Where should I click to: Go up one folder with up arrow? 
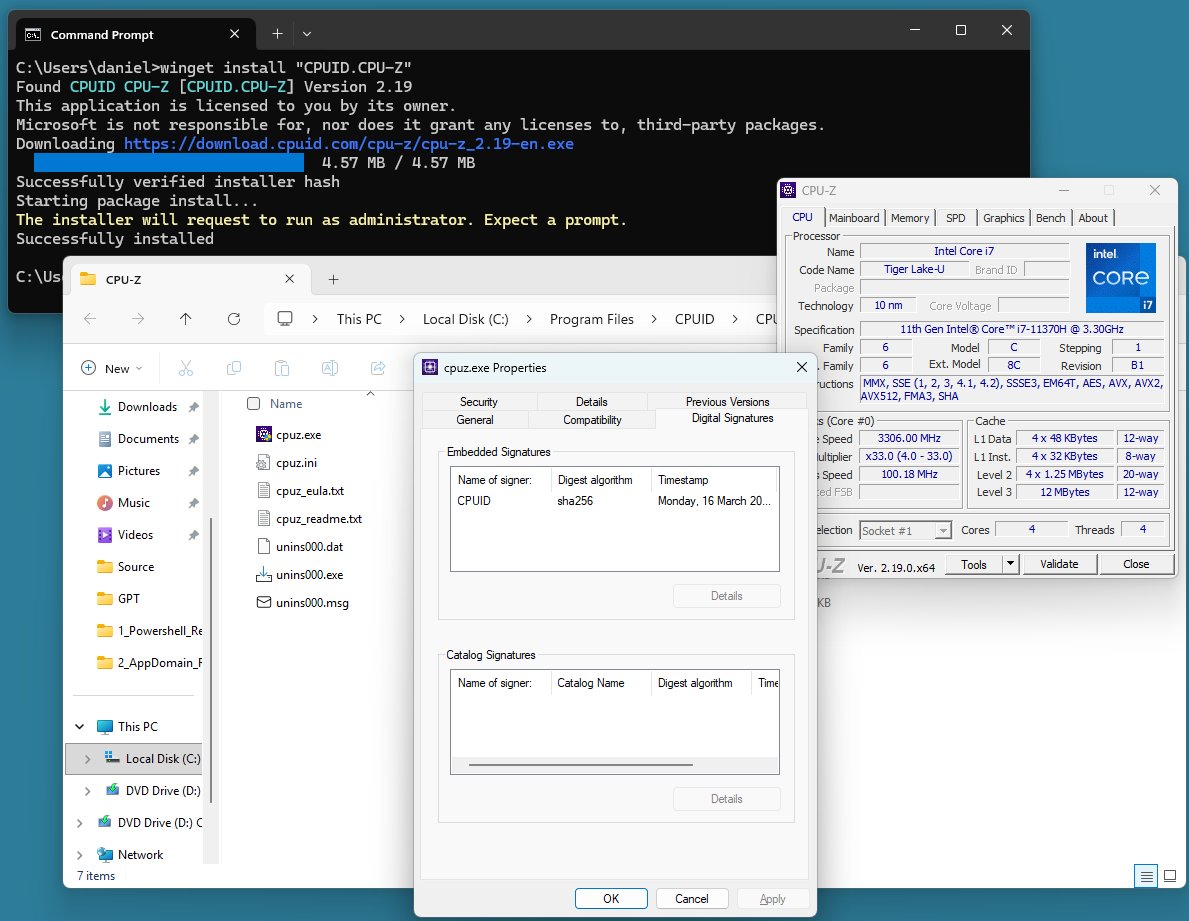[186, 319]
